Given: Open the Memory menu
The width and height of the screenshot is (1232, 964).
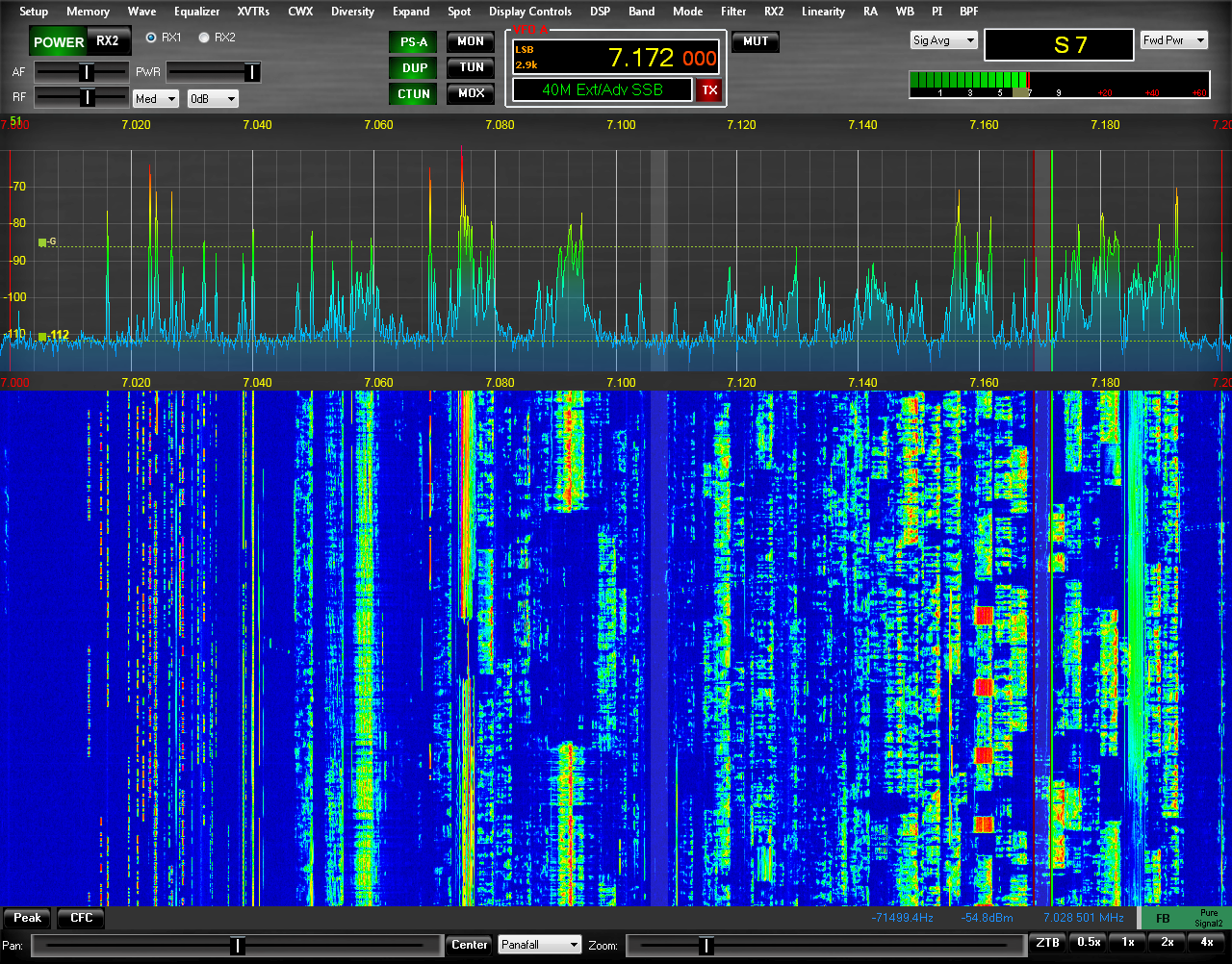Looking at the screenshot, I should click(x=88, y=12).
